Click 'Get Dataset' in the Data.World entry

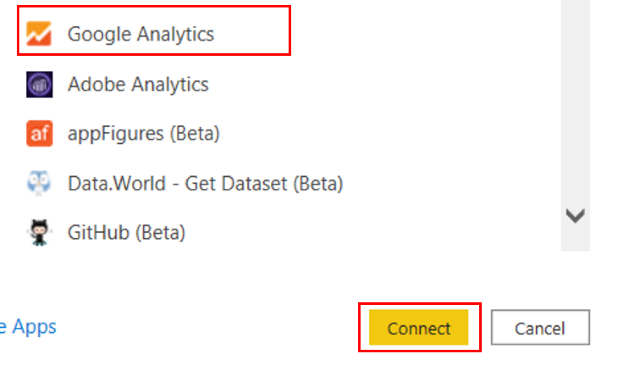(x=236, y=184)
